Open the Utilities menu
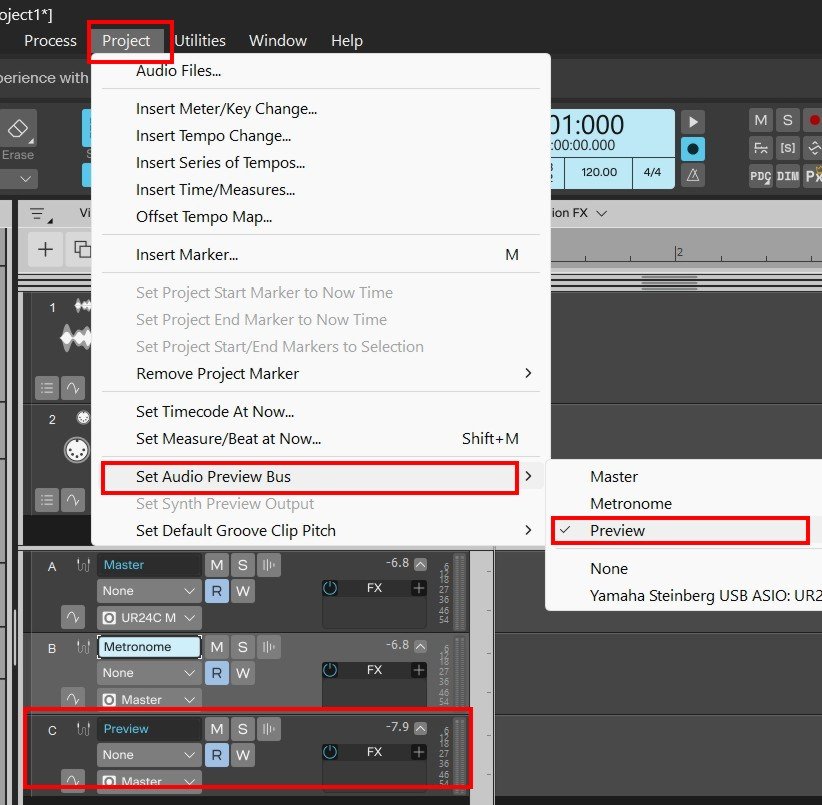This screenshot has width=822, height=805. [200, 41]
